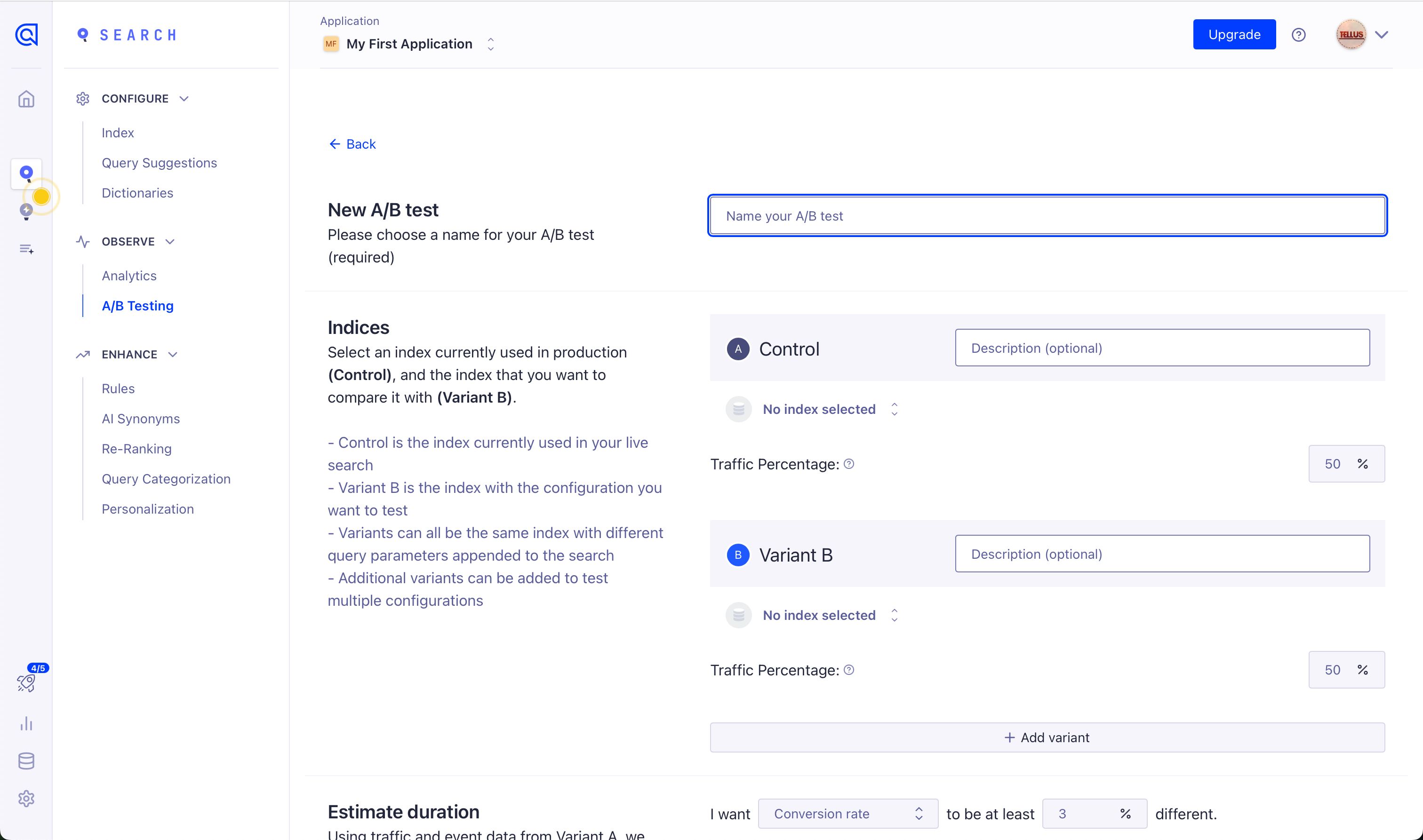Image resolution: width=1423 pixels, height=840 pixels.
Task: Go to Analytics in sidebar
Action: click(129, 276)
